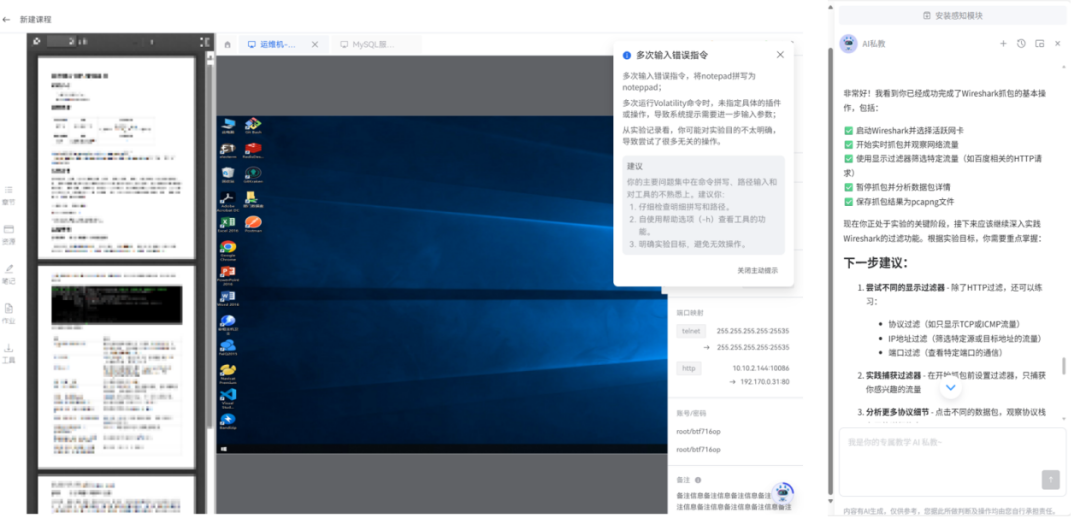Click the home icon before the tabs
The width and height of the screenshot is (1080, 524).
click(228, 45)
